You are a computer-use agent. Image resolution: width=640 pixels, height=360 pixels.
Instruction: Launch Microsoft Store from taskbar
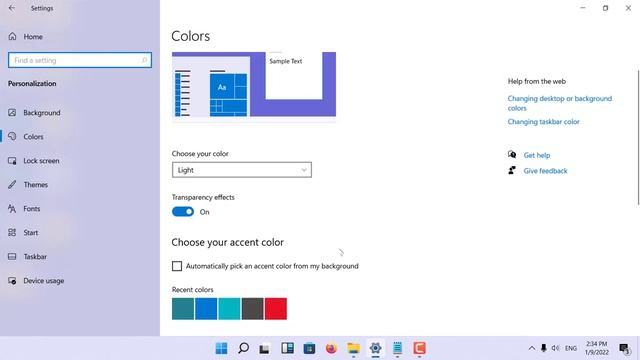pos(309,348)
